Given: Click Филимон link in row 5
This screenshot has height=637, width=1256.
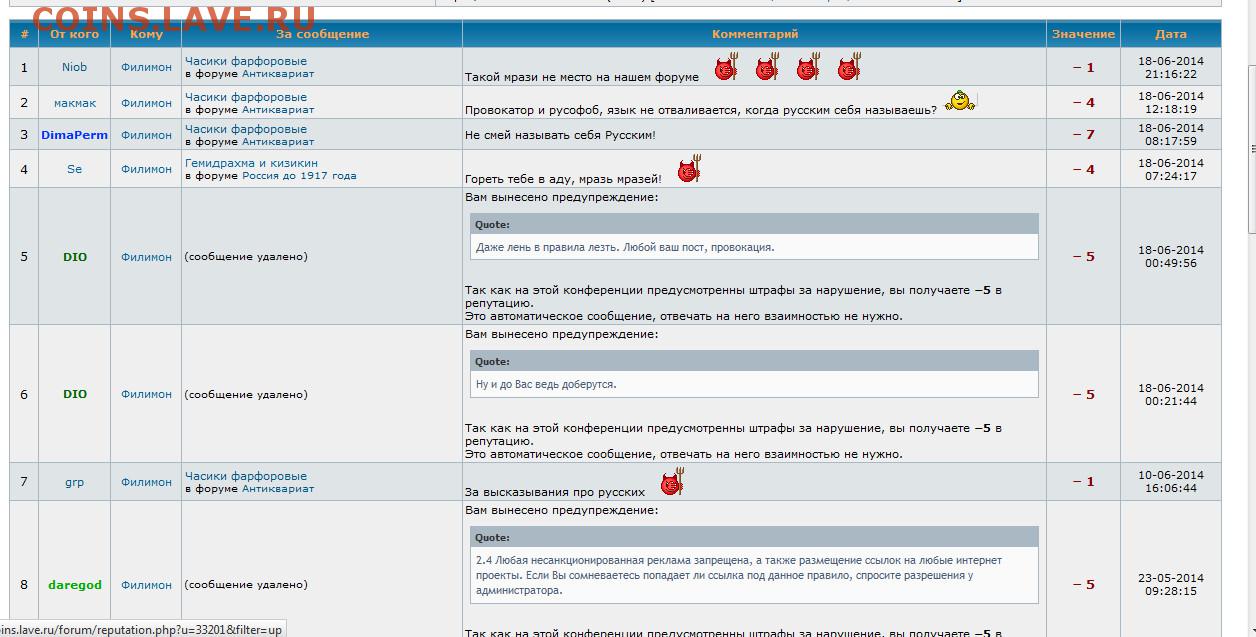Looking at the screenshot, I should [146, 257].
